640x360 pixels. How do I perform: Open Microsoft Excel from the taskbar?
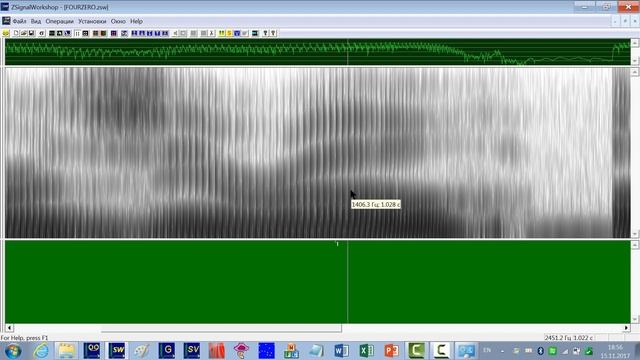click(366, 351)
